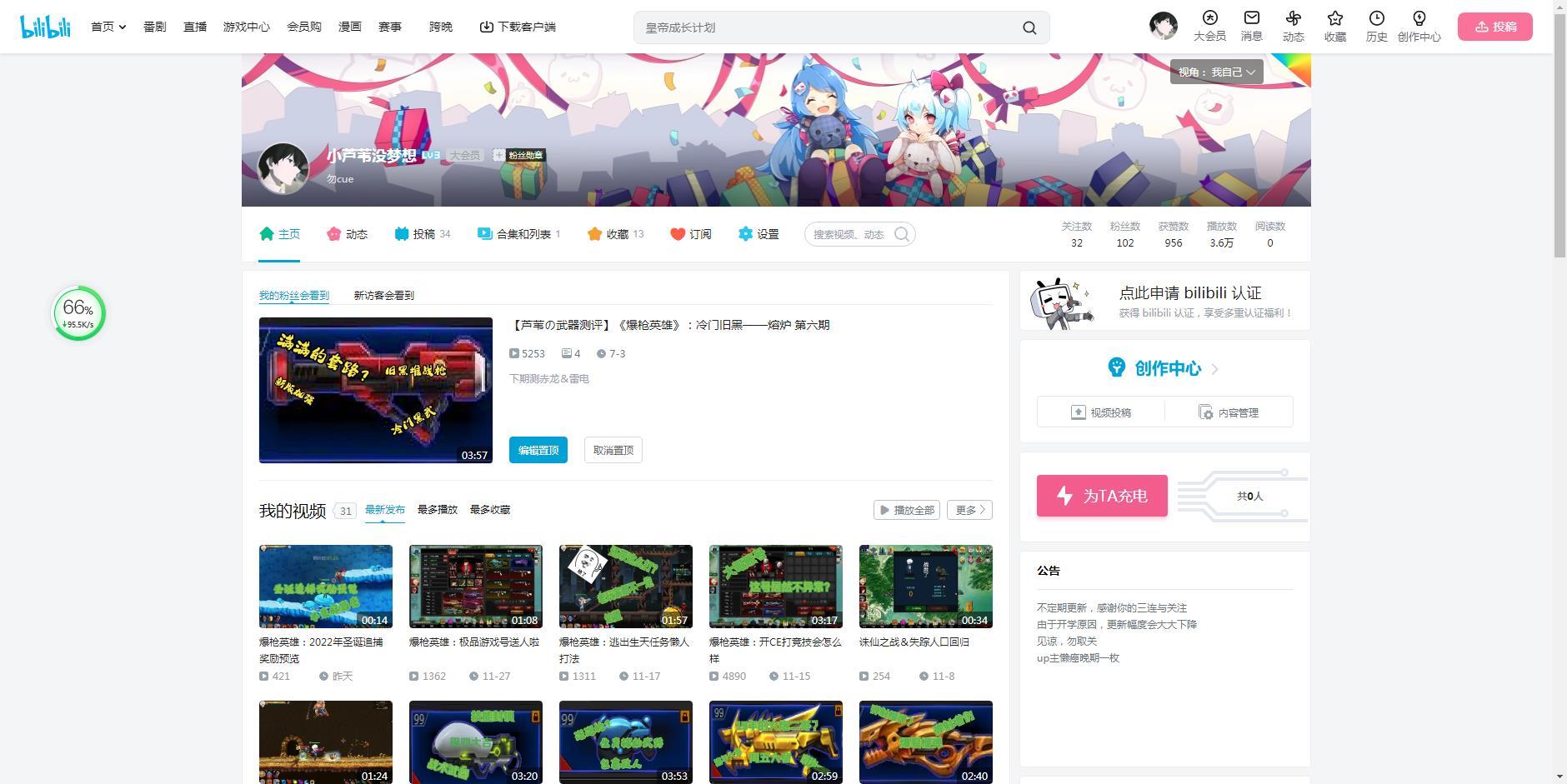Expand the 首页 dropdown menu
This screenshot has width=1567, height=784.
click(108, 27)
